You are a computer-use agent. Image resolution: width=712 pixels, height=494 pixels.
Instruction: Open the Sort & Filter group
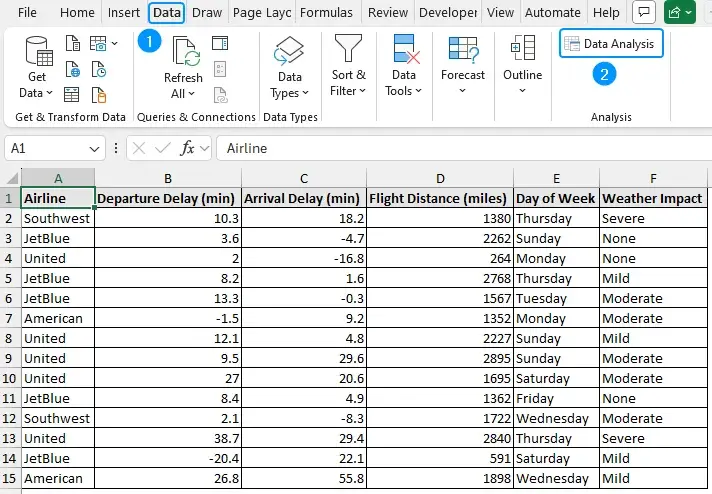[x=348, y=66]
